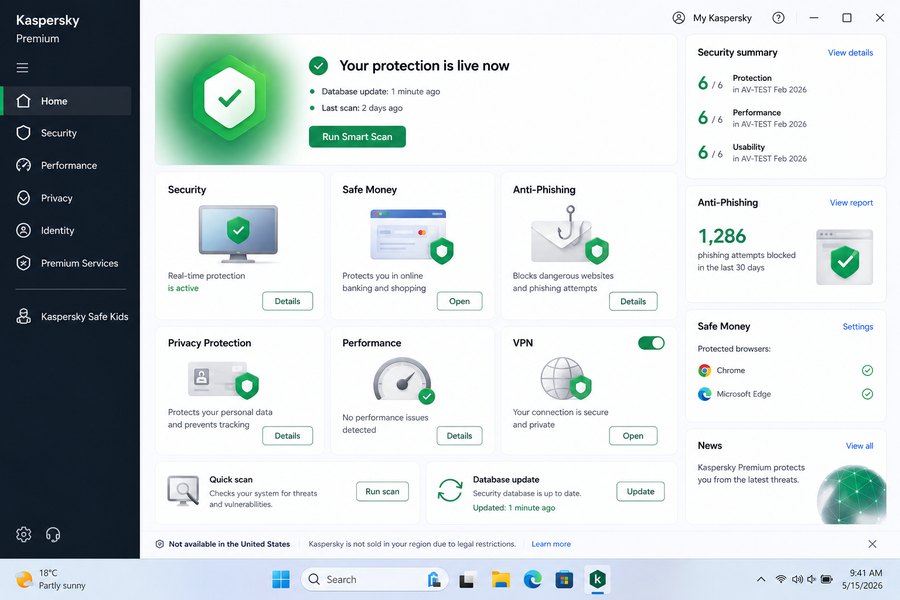The height and width of the screenshot is (600, 900).
Task: Click the green shield in Anti-Phishing panel
Action: click(845, 261)
